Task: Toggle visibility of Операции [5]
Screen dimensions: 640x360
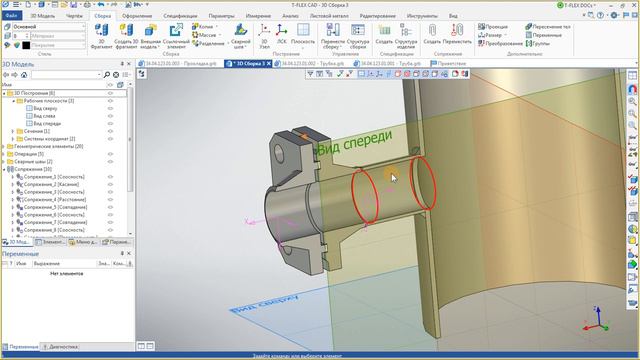Action: (110, 154)
